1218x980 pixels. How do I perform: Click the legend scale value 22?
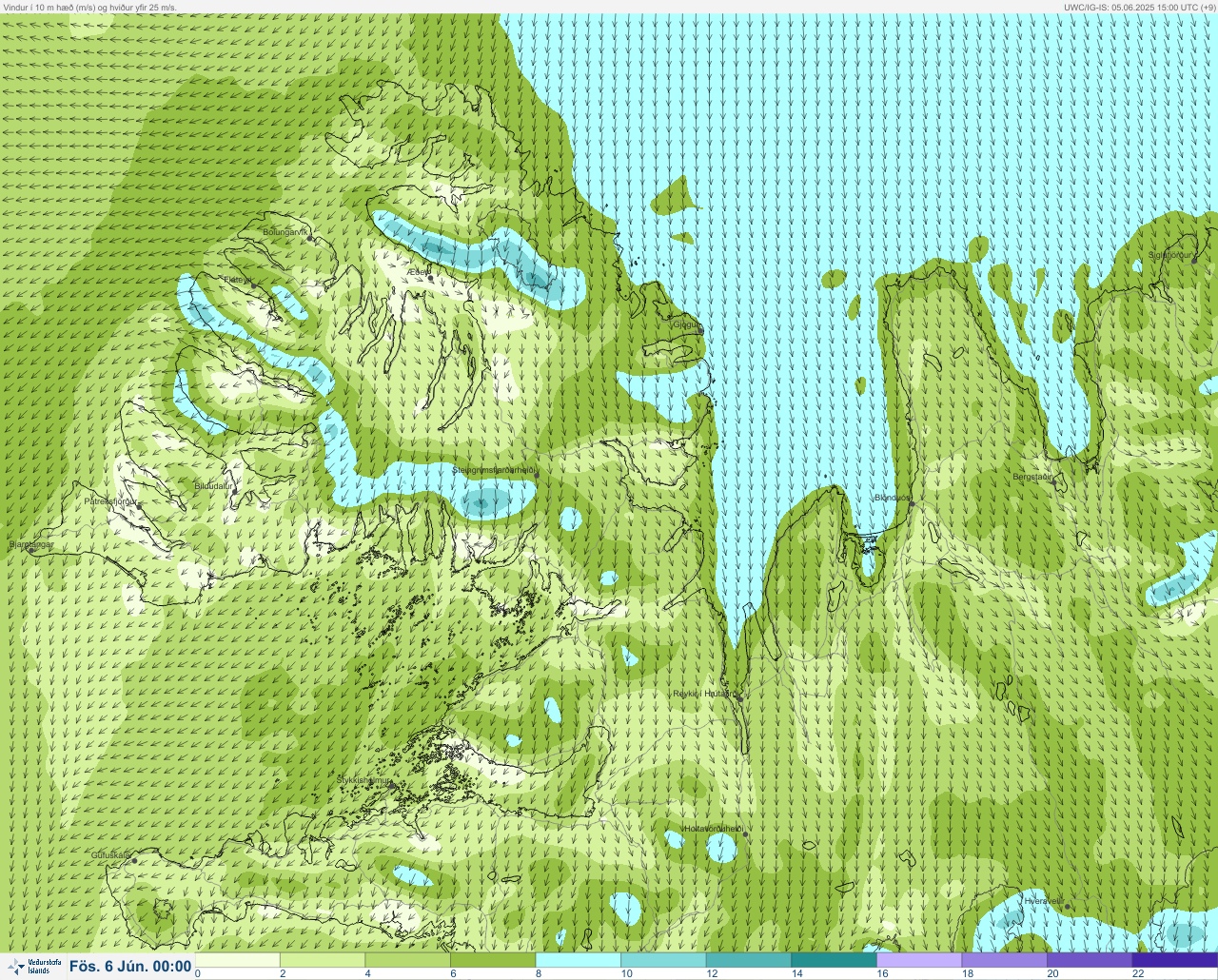pos(1138,973)
